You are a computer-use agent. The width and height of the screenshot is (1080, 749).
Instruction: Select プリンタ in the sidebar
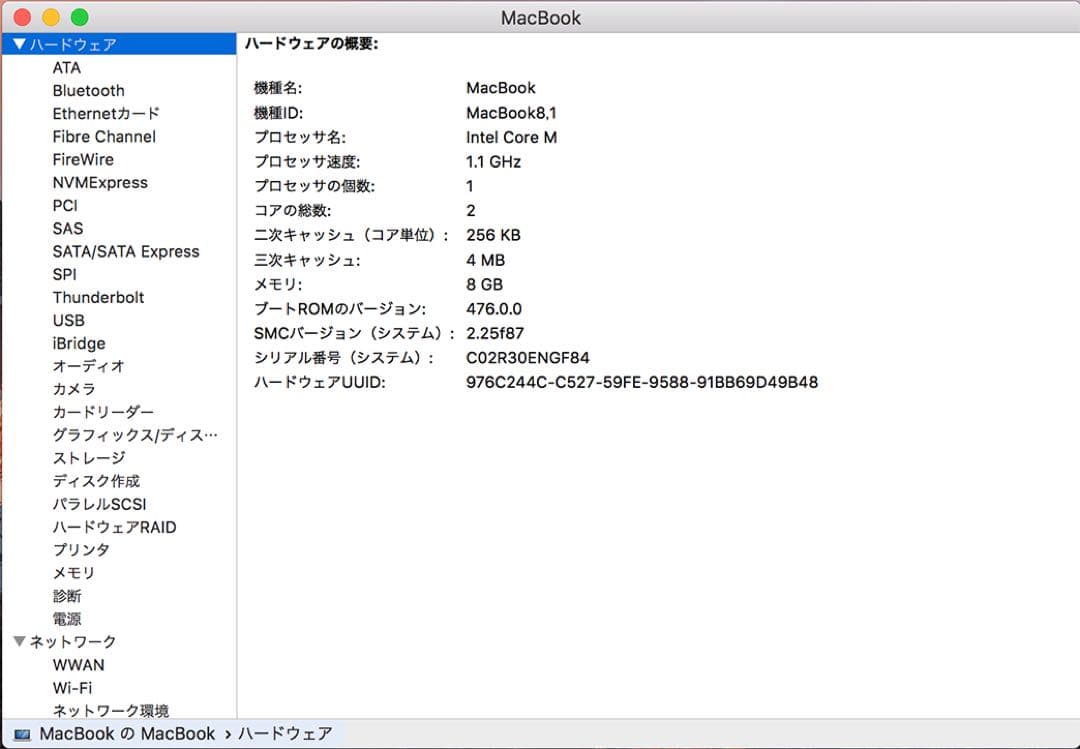pyautogui.click(x=81, y=550)
